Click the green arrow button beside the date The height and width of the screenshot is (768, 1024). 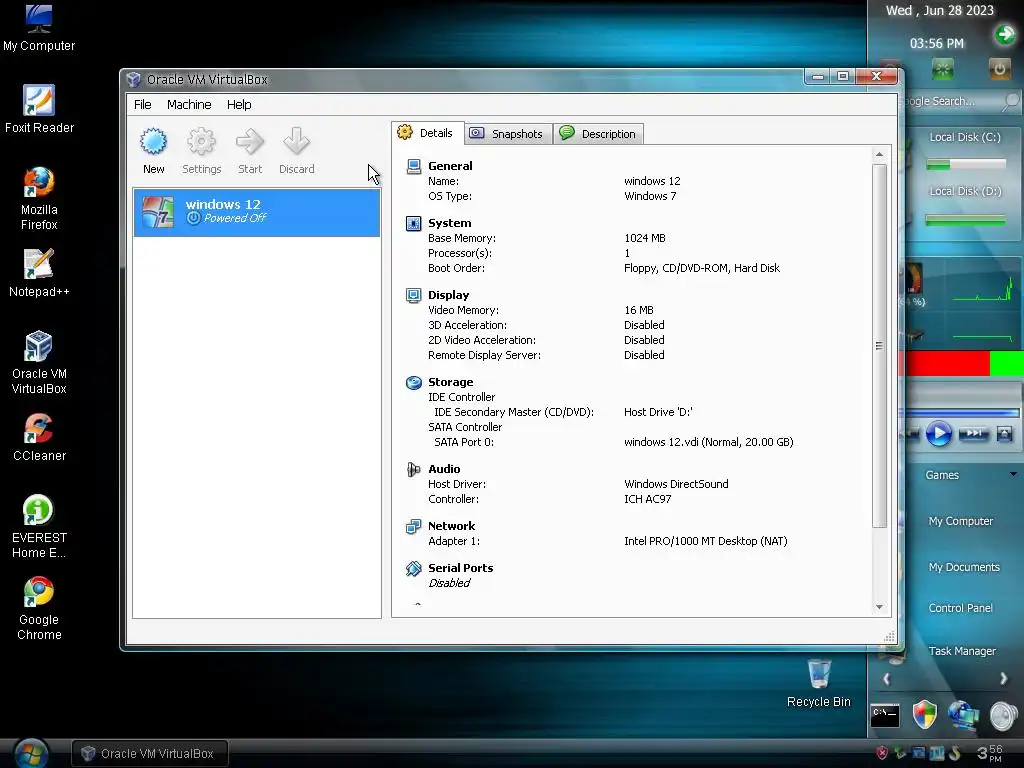pyautogui.click(x=1006, y=34)
